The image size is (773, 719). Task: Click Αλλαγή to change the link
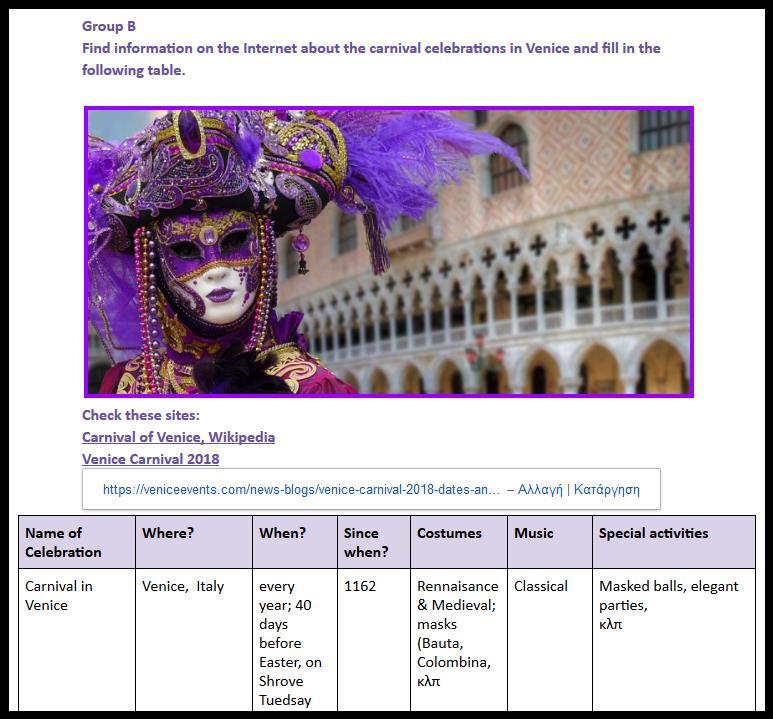pos(540,489)
